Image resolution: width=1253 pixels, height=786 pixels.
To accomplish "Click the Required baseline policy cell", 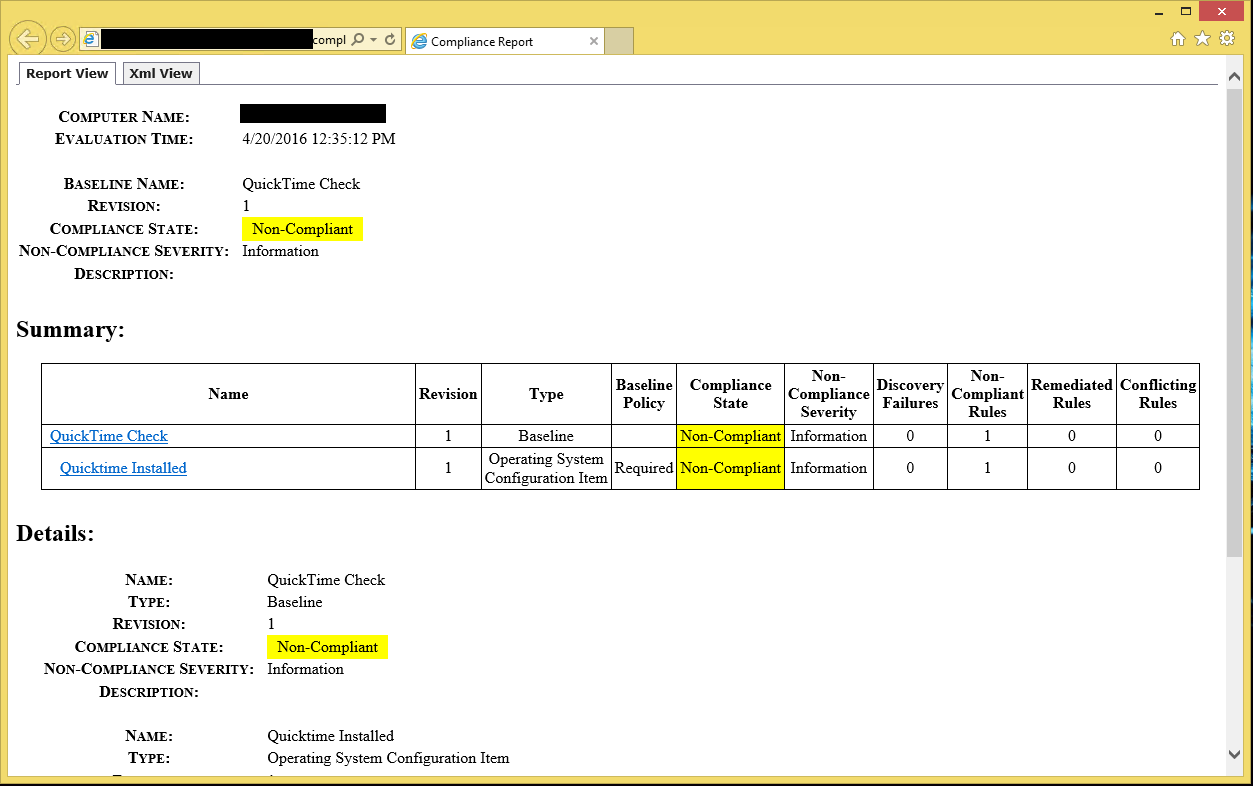I will click(644, 468).
